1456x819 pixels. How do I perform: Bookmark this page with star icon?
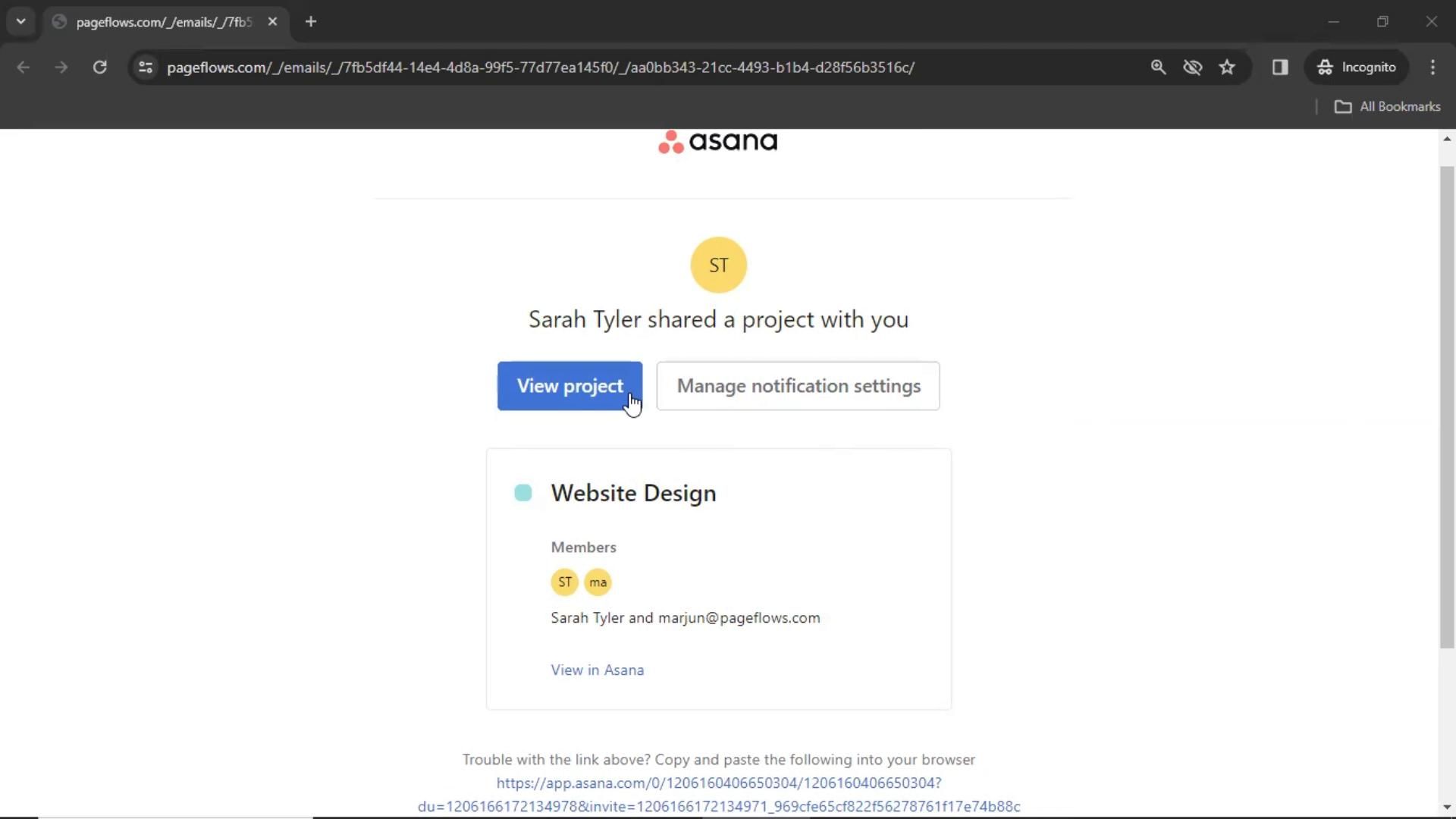pos(1227,67)
